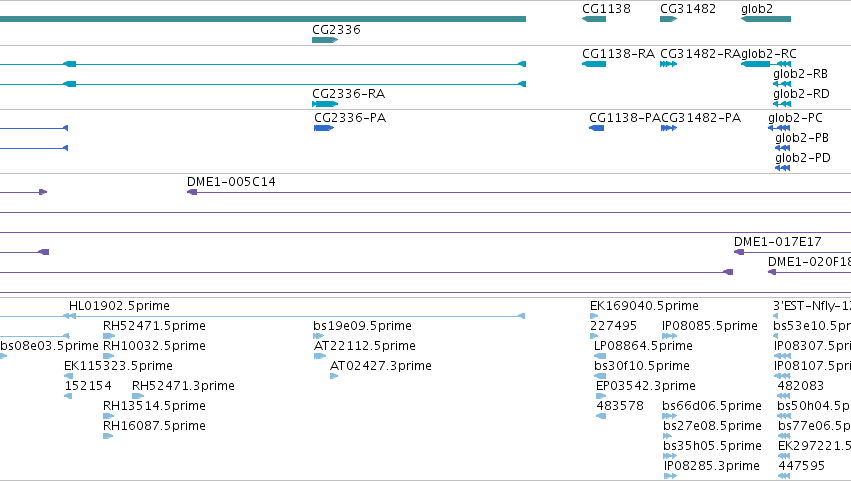The image size is (851, 481).
Task: Select the DME1-017E17 clone label
Action: point(778,242)
